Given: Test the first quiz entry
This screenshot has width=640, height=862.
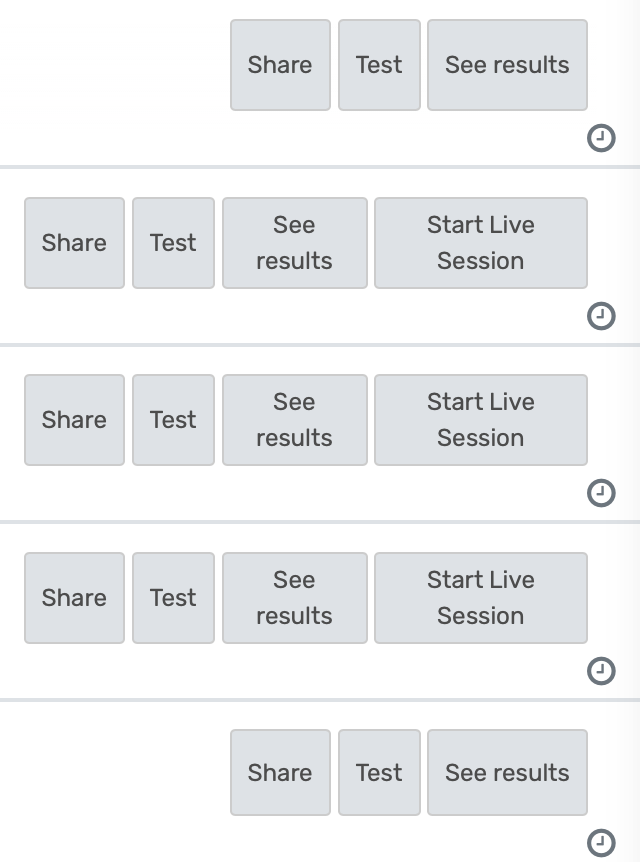Looking at the screenshot, I should coord(379,64).
